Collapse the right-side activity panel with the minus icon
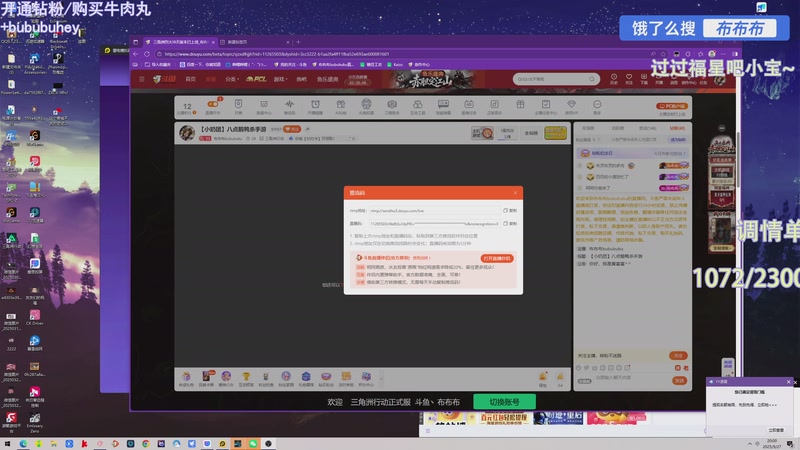The height and width of the screenshot is (450, 800). pos(721,128)
